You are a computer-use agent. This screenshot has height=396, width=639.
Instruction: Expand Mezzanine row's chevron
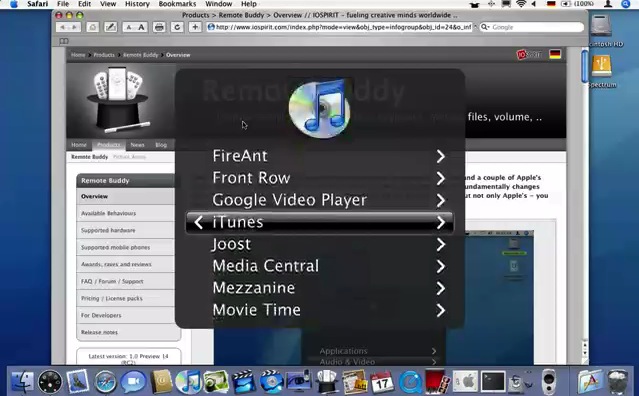[x=441, y=288]
